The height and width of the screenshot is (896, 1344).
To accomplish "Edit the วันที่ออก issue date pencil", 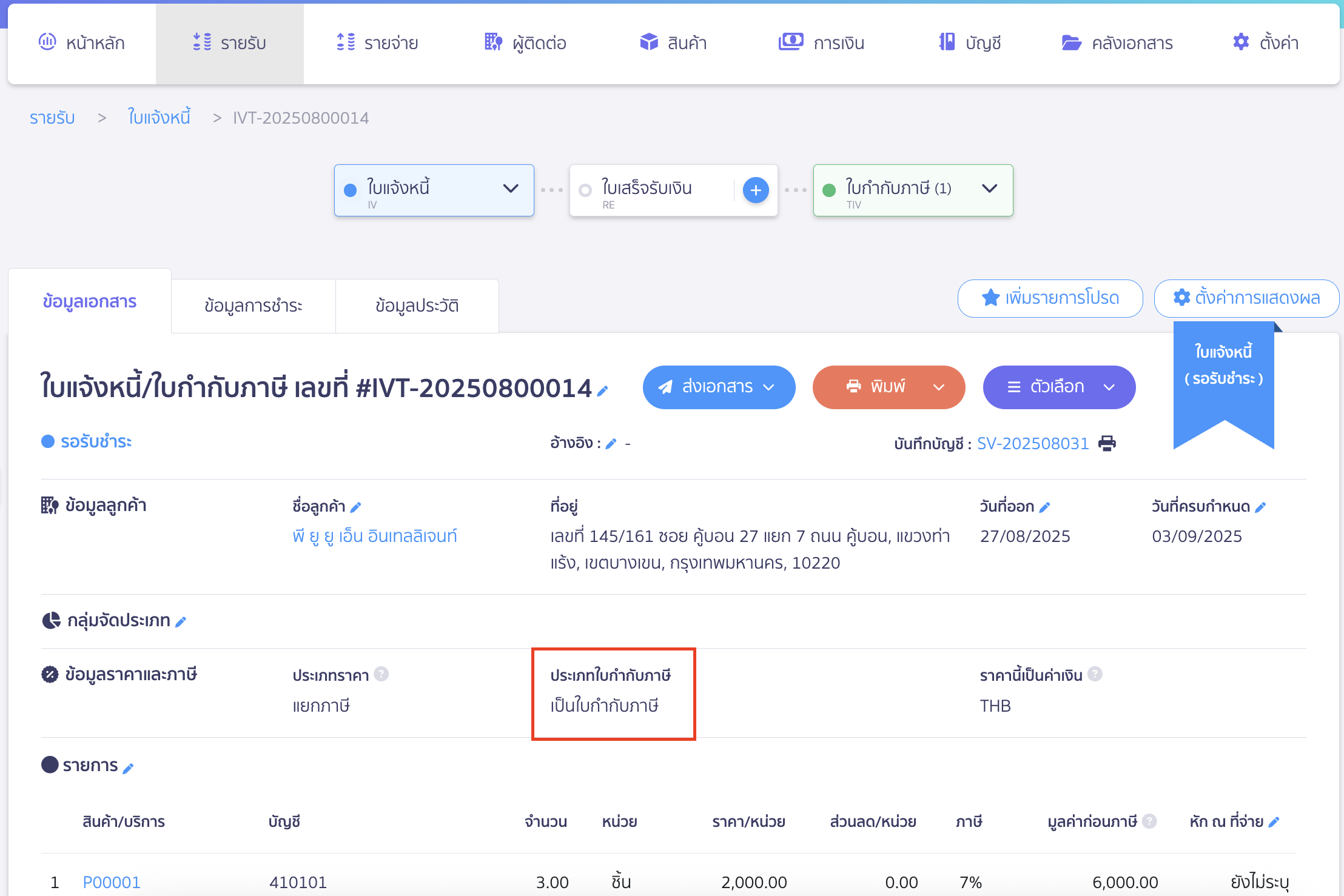I will point(1044,507).
